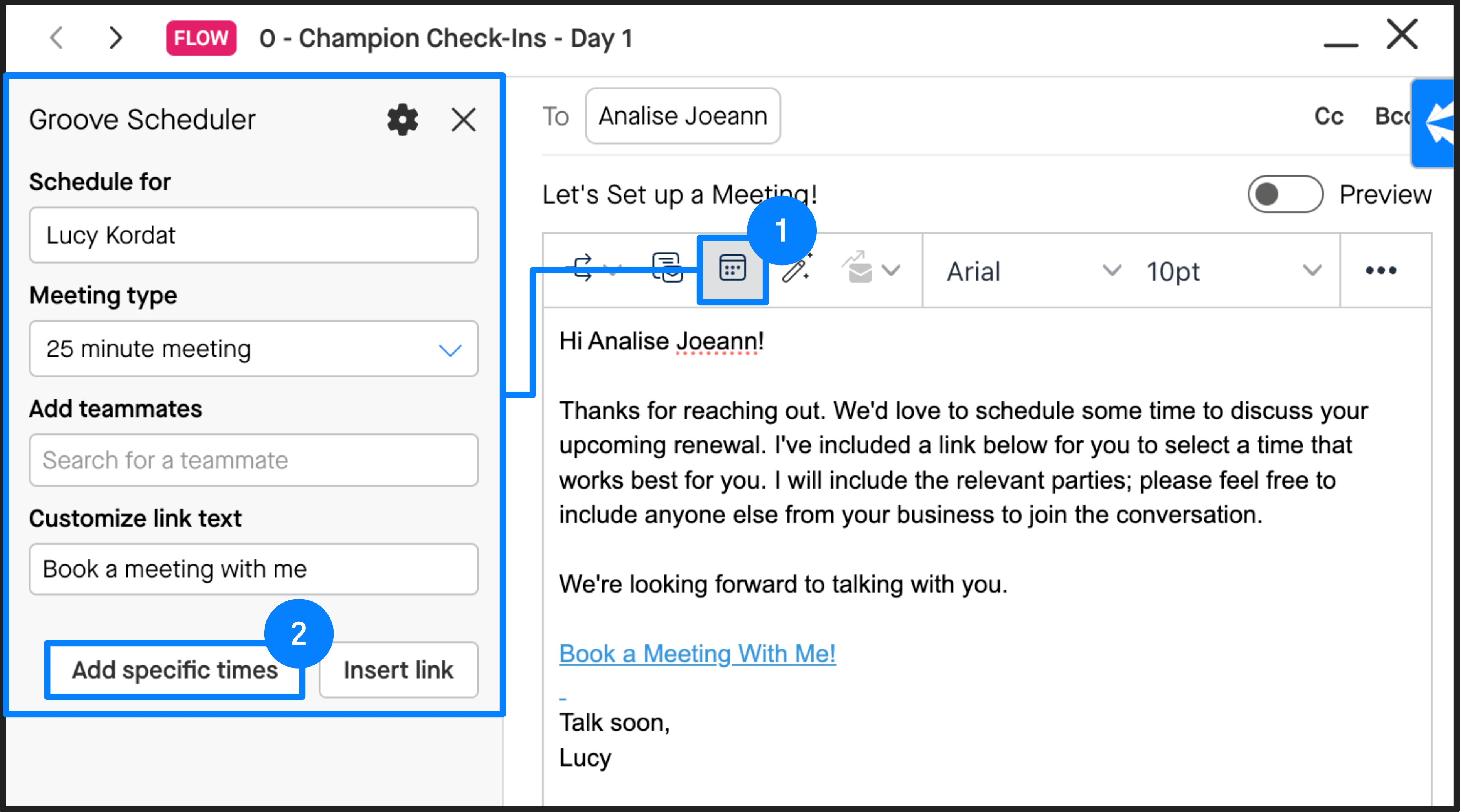Viewport: 1460px width, 812px height.
Task: Show the Cc field
Action: (x=1328, y=116)
